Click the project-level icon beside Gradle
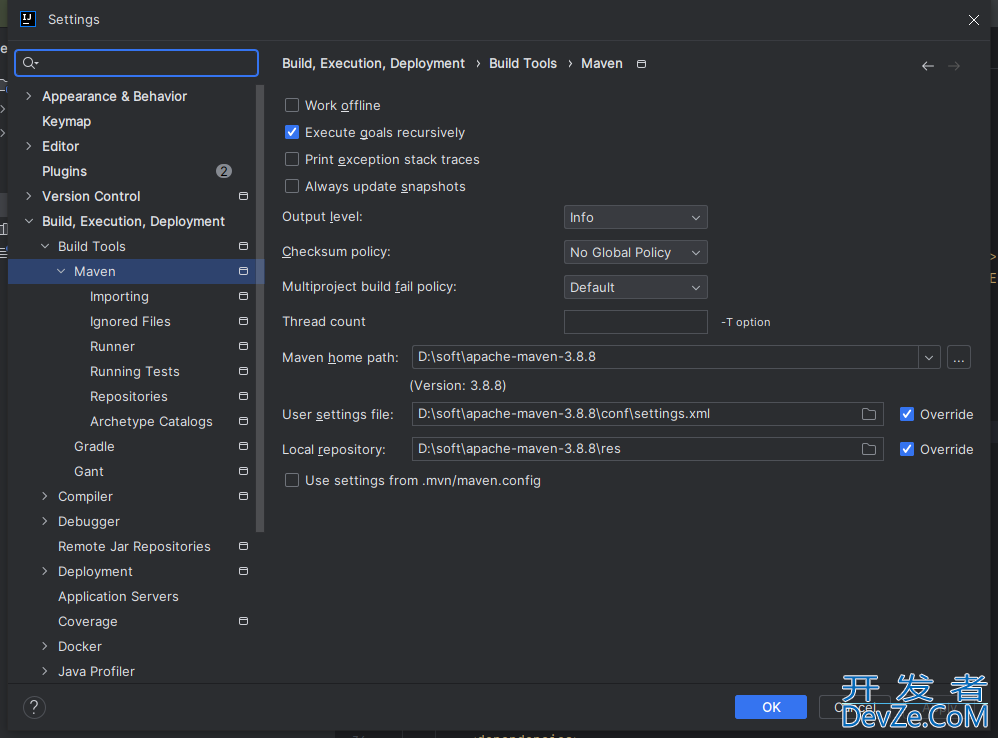The height and width of the screenshot is (738, 998). [x=243, y=446]
